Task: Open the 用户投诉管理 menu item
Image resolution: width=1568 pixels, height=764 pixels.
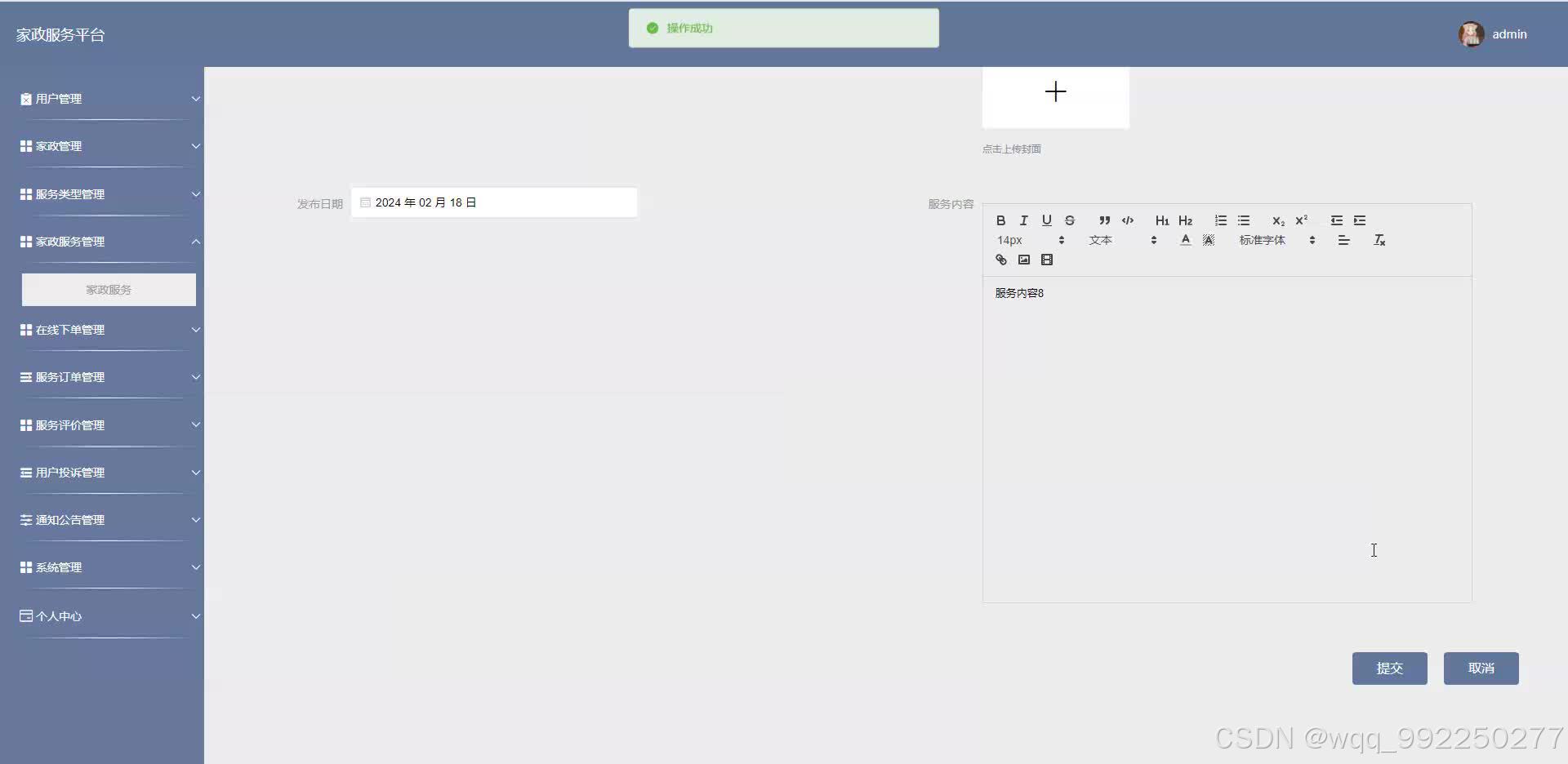Action: tap(110, 473)
